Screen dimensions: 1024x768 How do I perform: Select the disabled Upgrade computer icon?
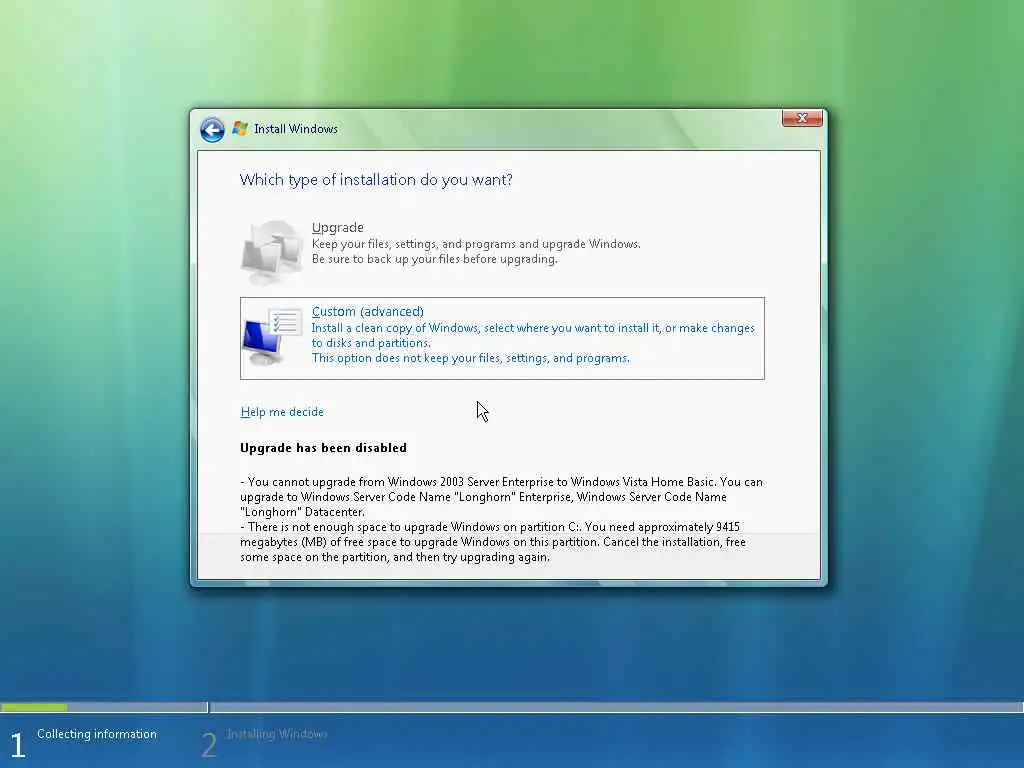coord(272,252)
